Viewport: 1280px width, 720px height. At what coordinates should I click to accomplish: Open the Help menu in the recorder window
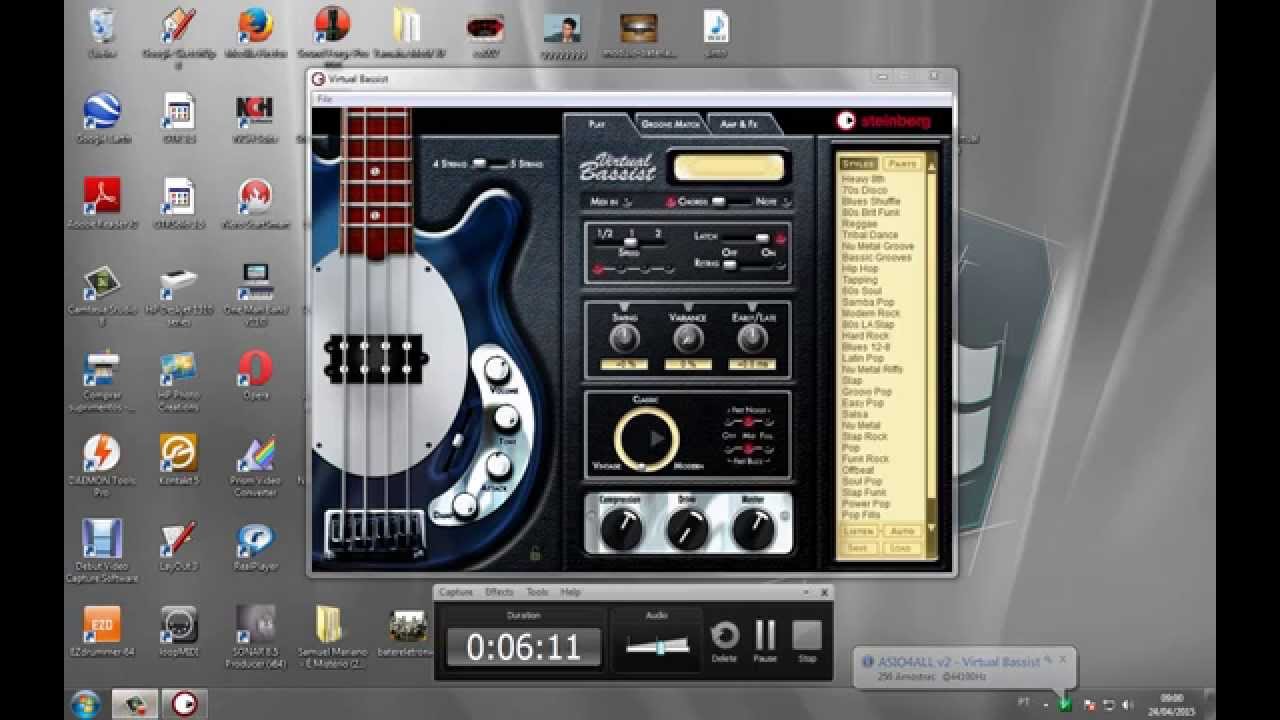570,592
